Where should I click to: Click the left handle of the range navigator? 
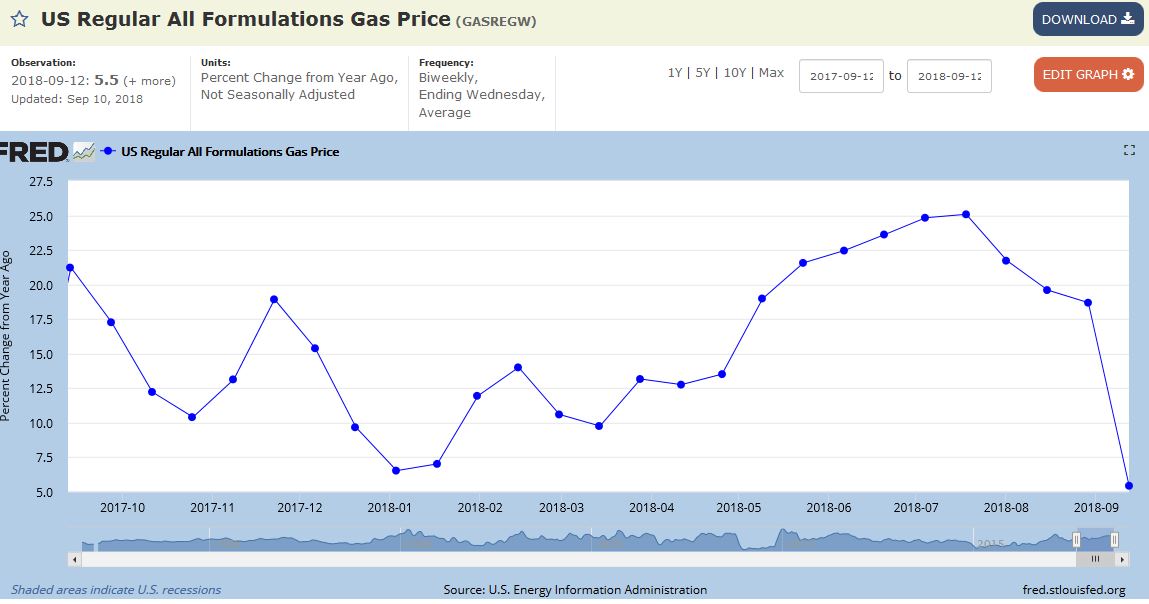point(1076,540)
